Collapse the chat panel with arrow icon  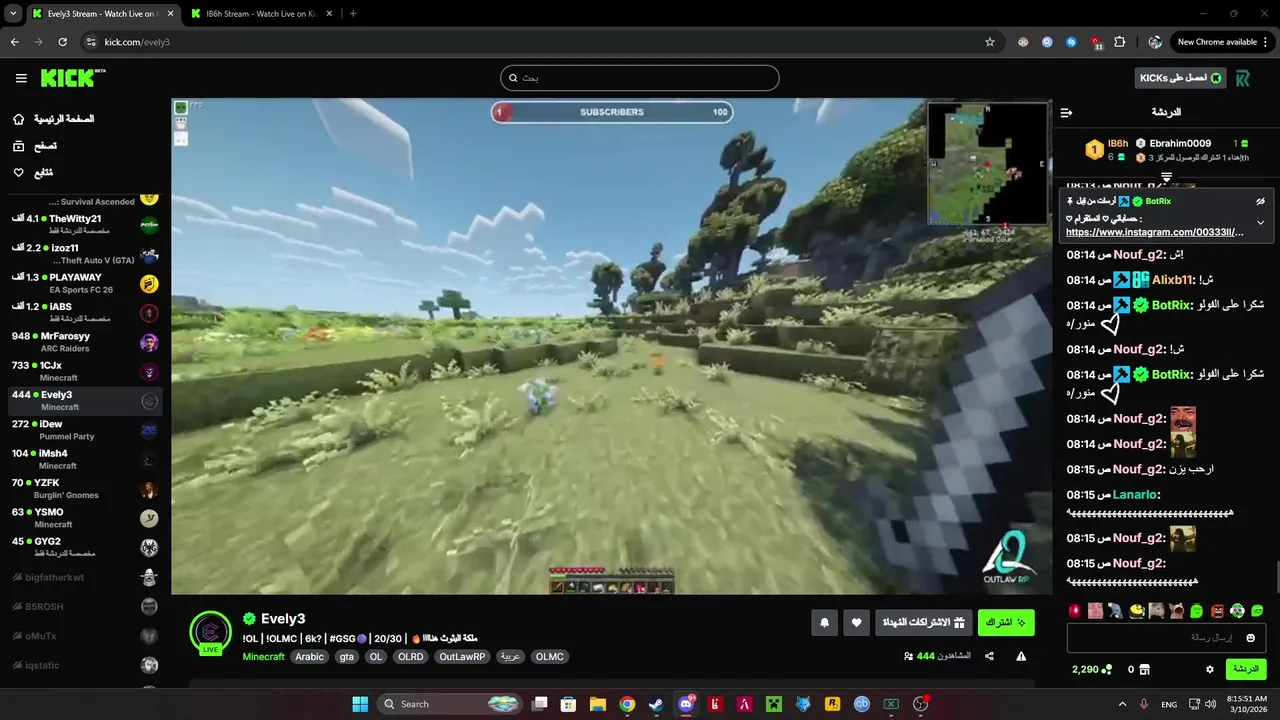(x=1066, y=112)
